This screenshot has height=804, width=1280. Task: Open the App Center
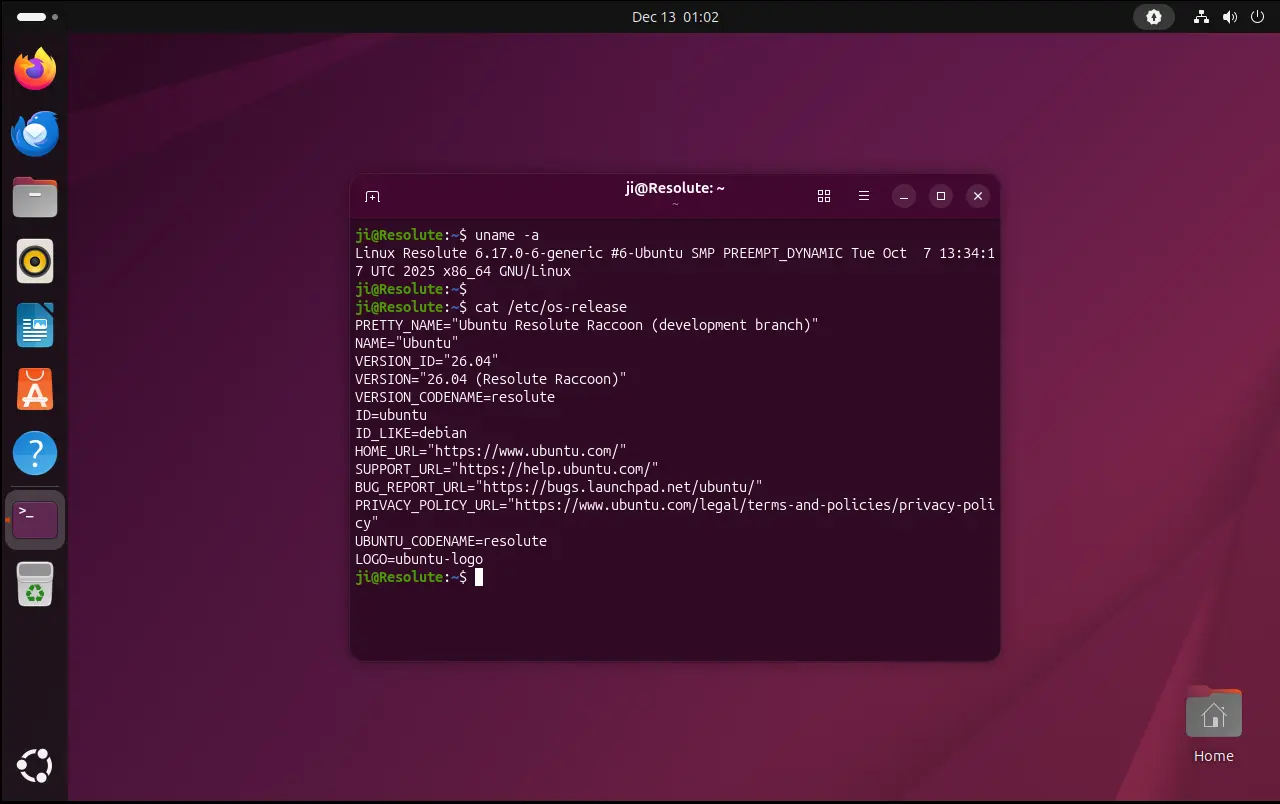click(x=35, y=390)
